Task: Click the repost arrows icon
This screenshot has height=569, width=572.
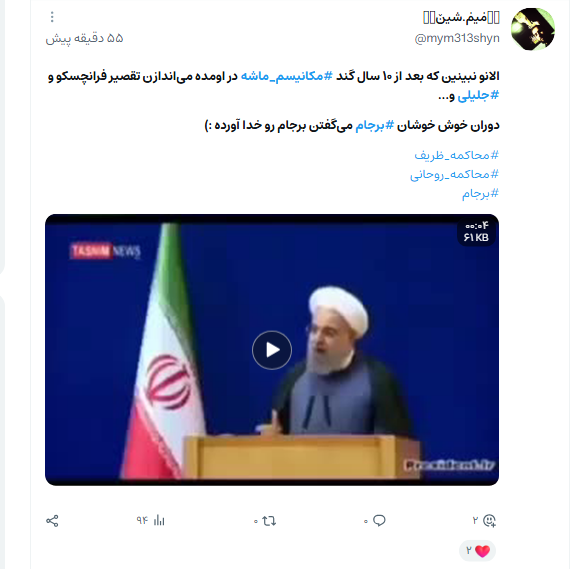Action: 269,521
